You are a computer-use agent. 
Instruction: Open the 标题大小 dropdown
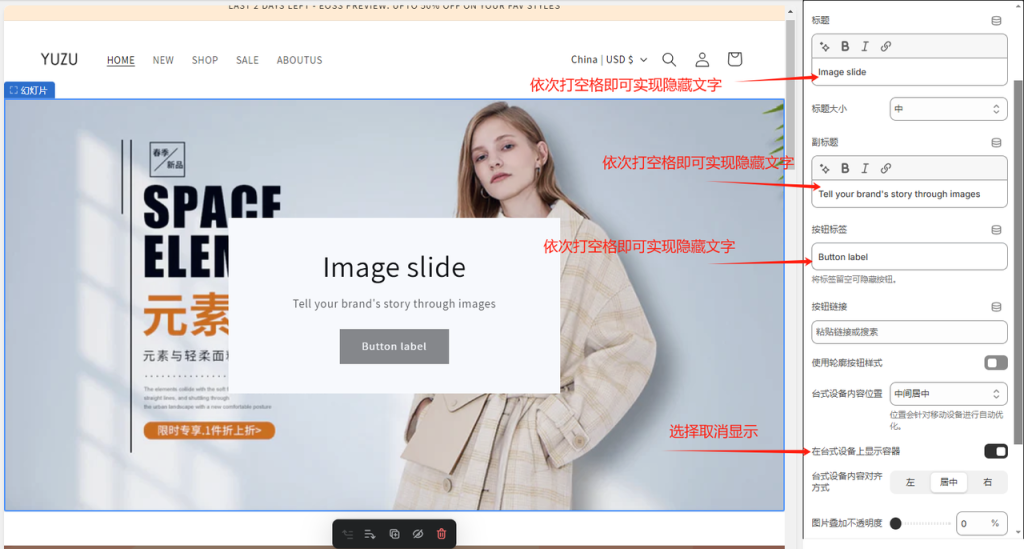[948, 109]
